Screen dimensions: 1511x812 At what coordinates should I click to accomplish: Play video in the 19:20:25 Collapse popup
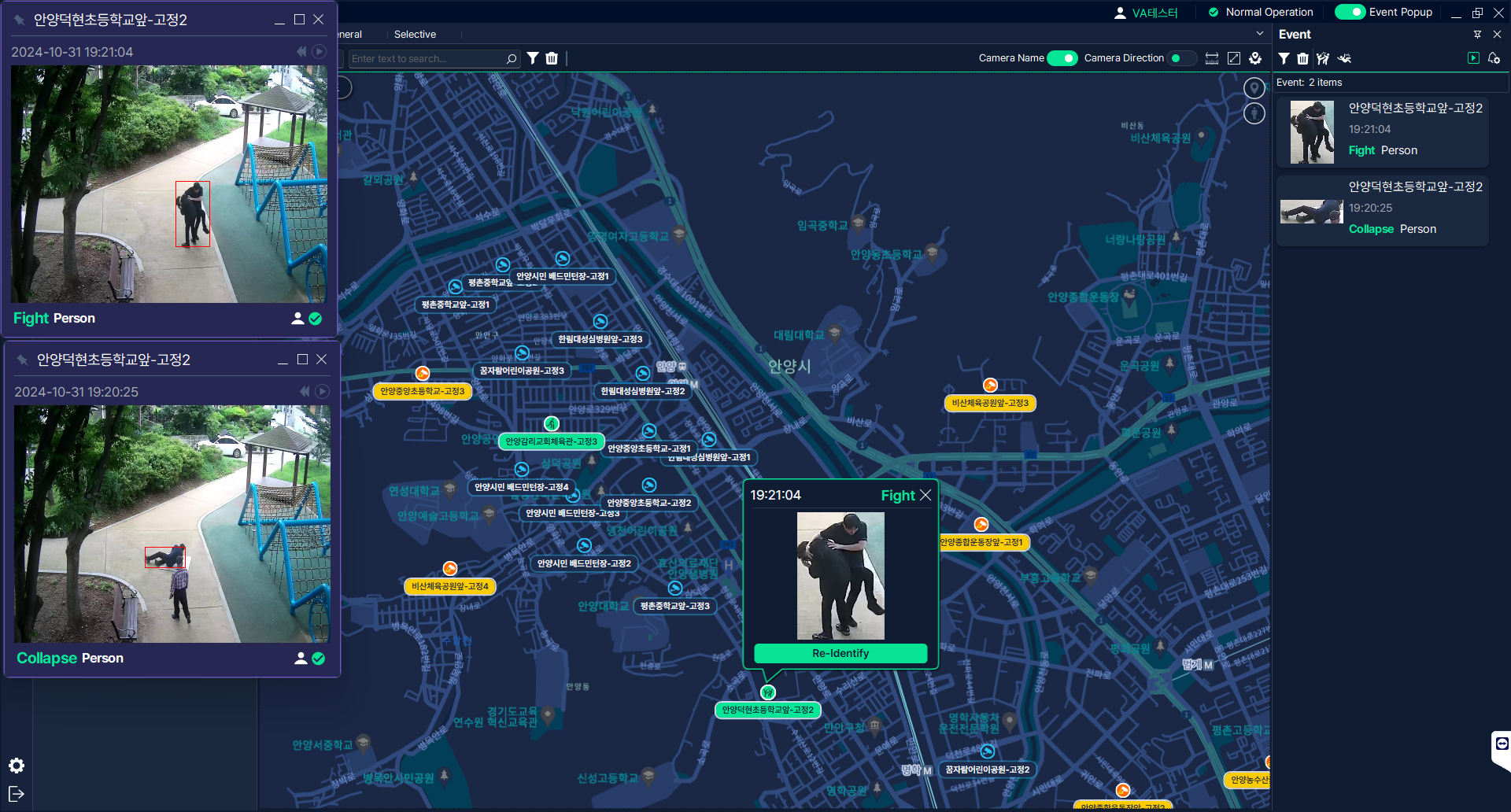[322, 391]
